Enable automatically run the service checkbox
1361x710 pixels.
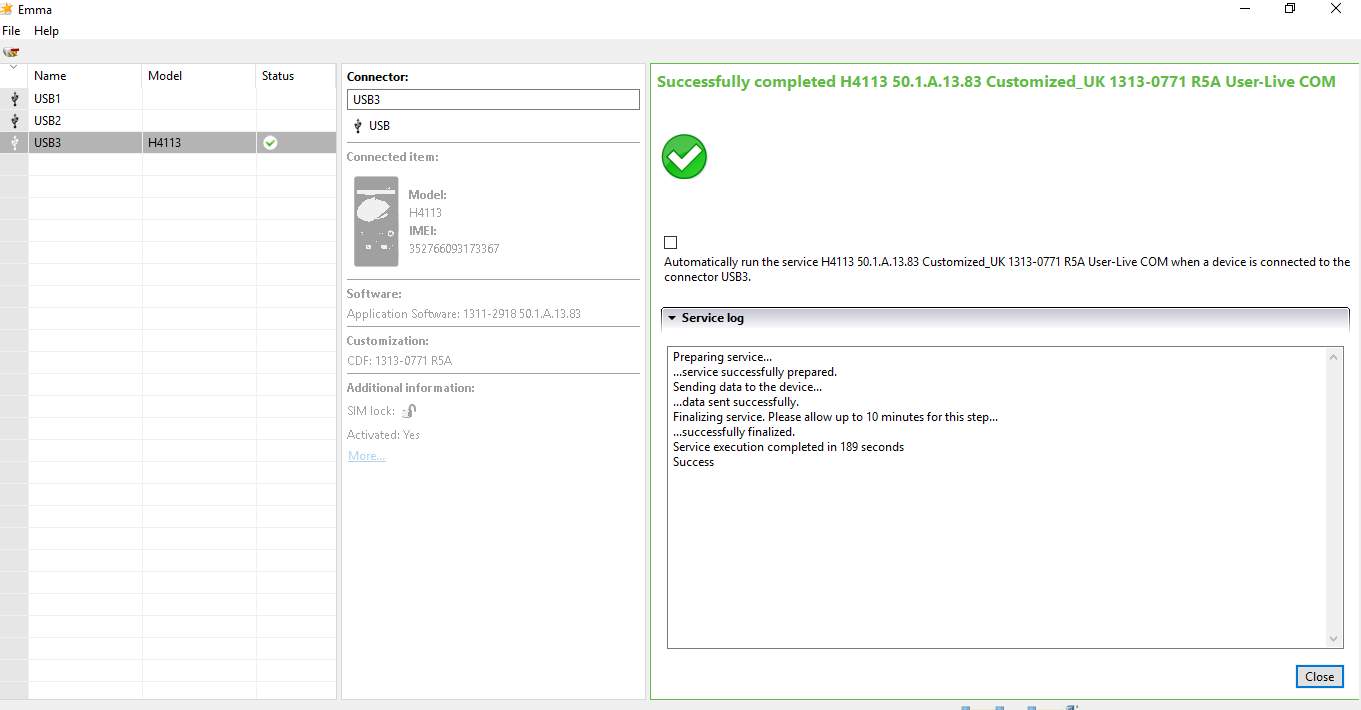point(670,243)
